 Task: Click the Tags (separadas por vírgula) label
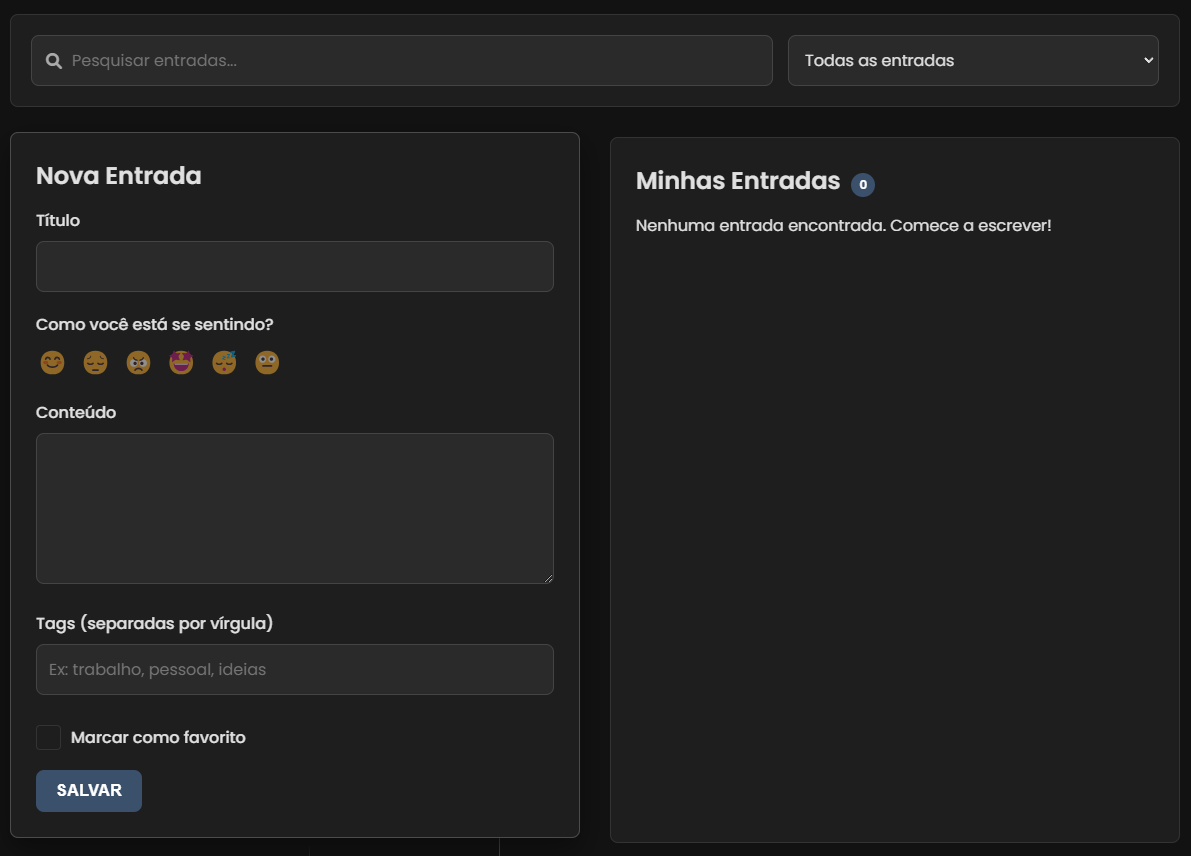(x=154, y=624)
